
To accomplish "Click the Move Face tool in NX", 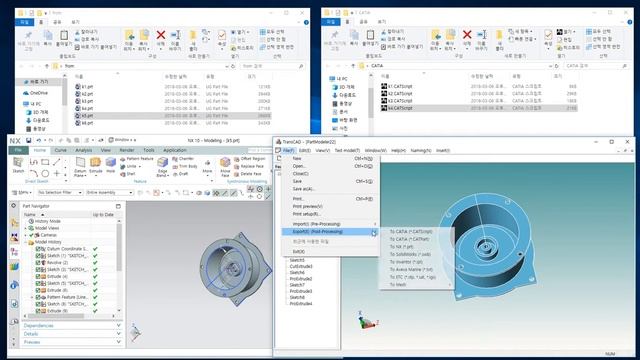I will 225,167.
